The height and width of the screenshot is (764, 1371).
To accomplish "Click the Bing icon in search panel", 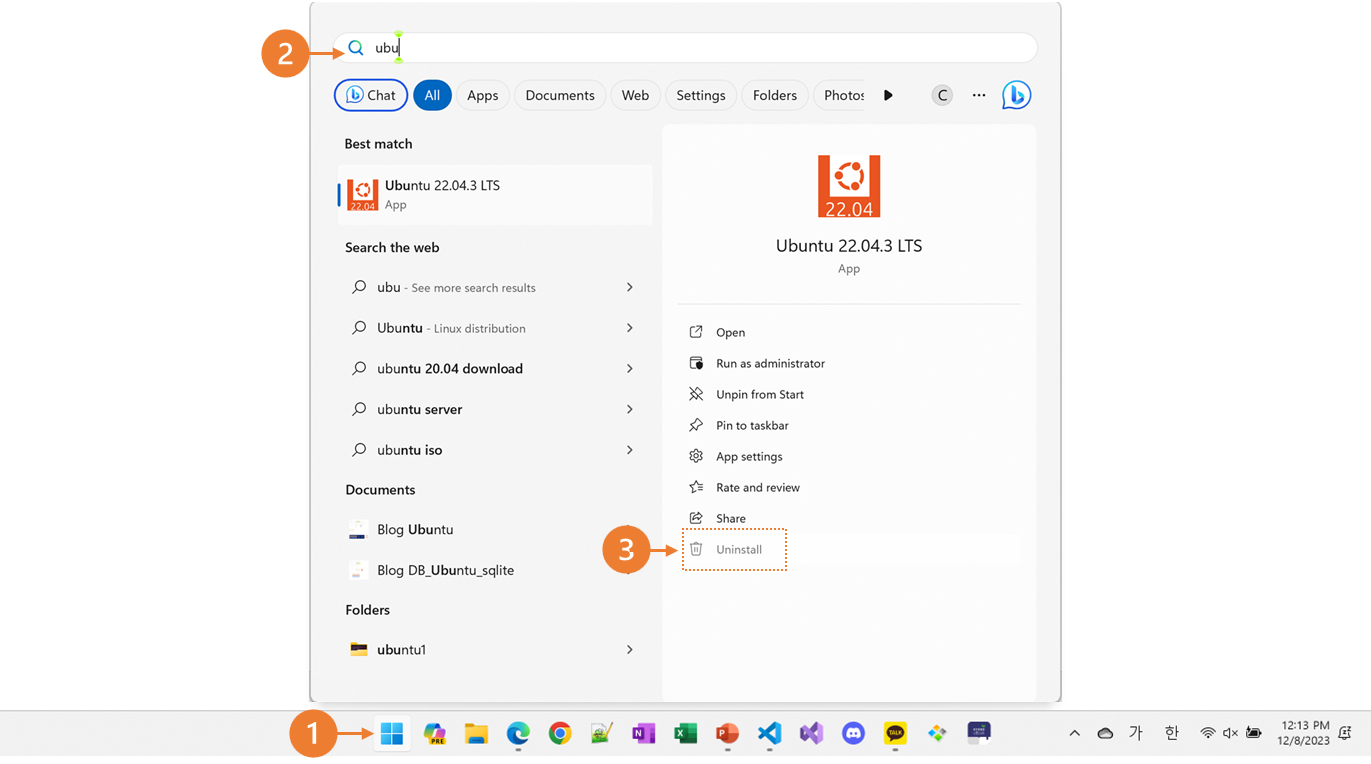I will (x=1016, y=95).
